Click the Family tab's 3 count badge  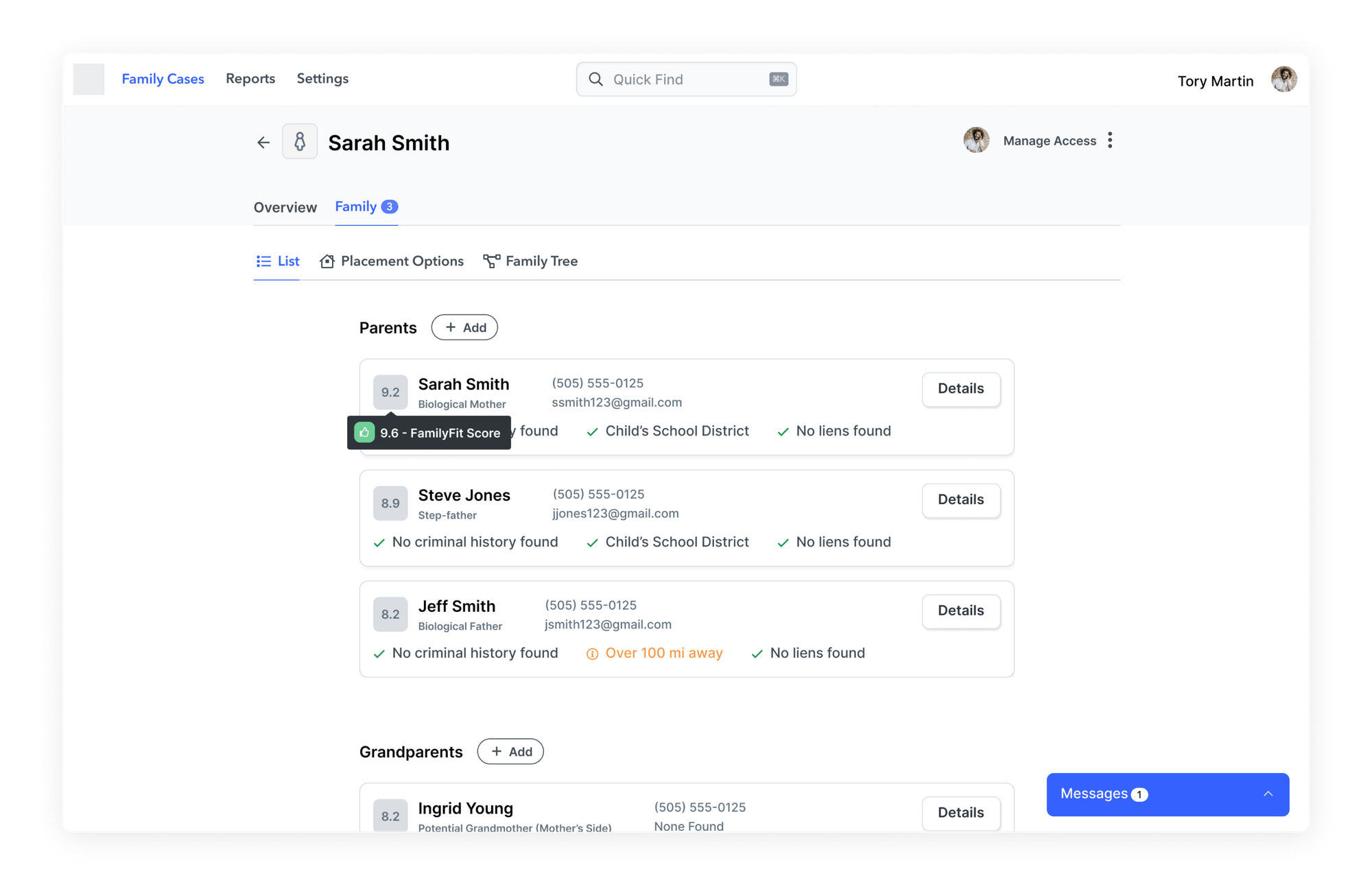[390, 206]
